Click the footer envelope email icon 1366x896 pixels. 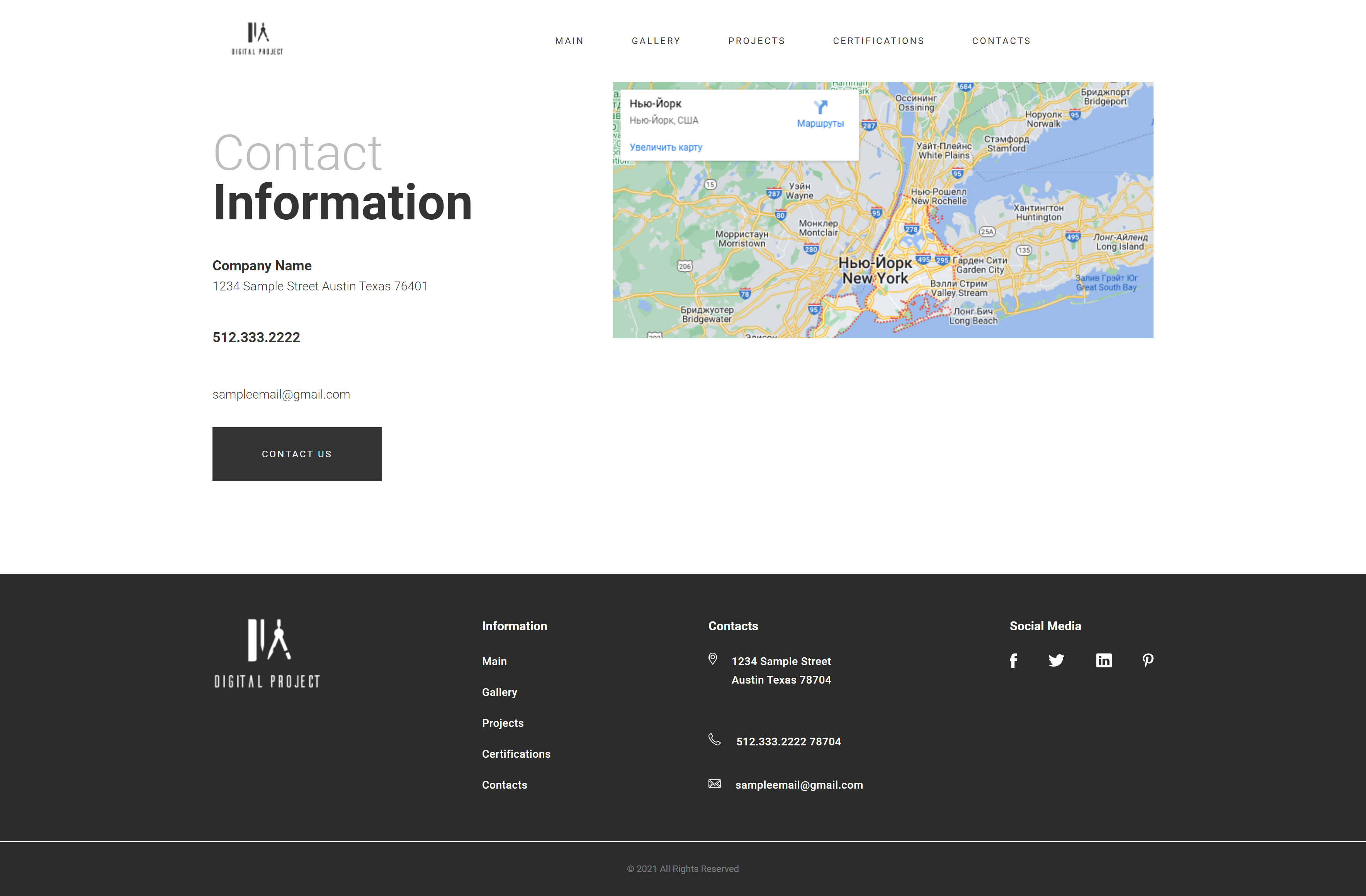(715, 784)
